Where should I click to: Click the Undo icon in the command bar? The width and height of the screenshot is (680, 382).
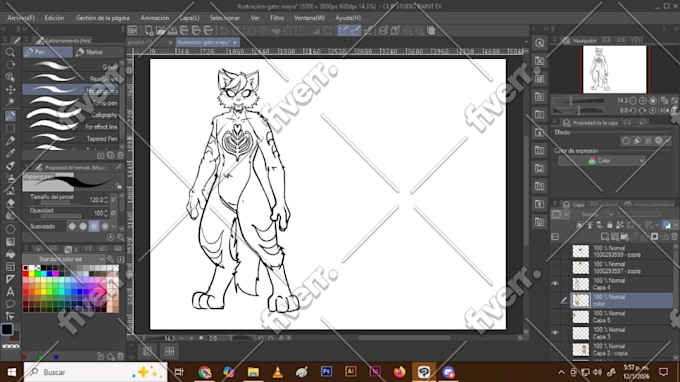tap(224, 30)
